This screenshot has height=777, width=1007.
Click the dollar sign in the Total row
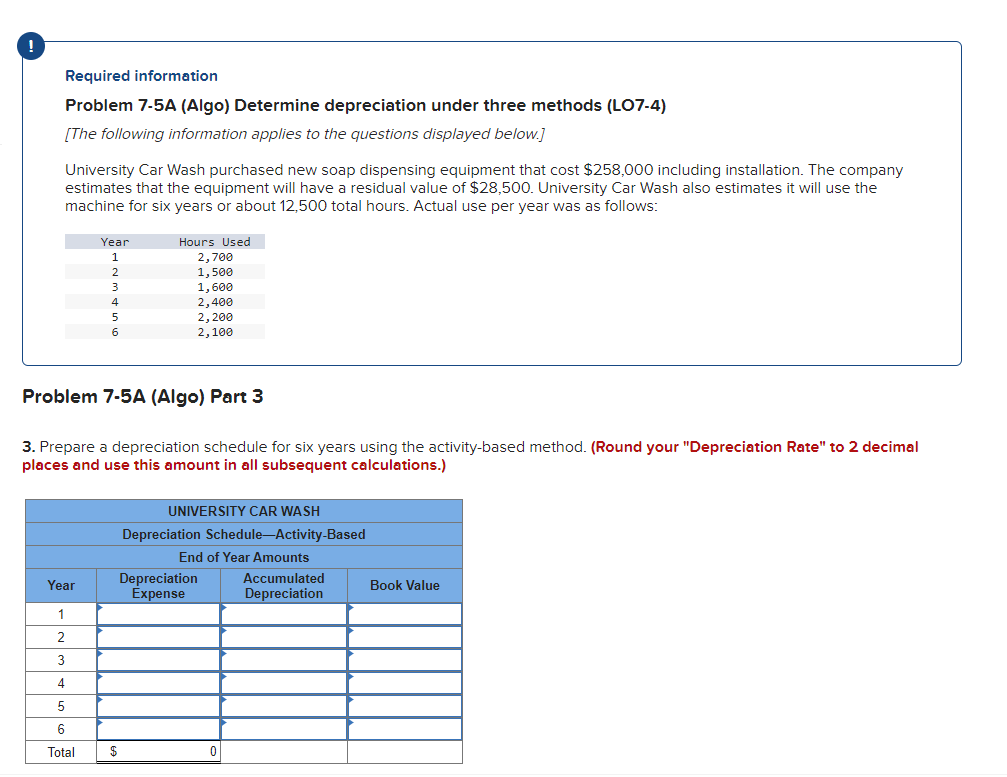pos(114,751)
